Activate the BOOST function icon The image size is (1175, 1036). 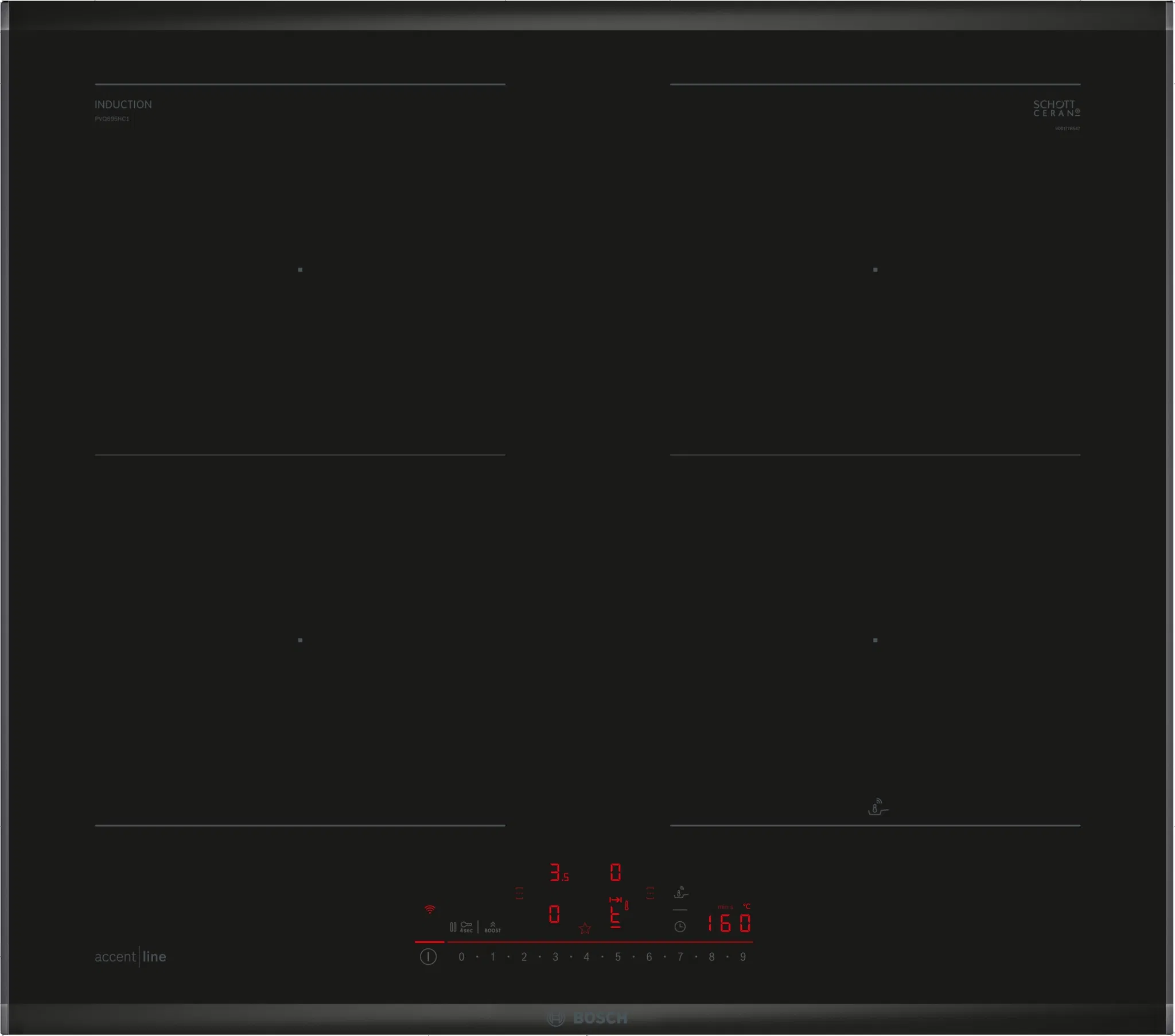[493, 927]
